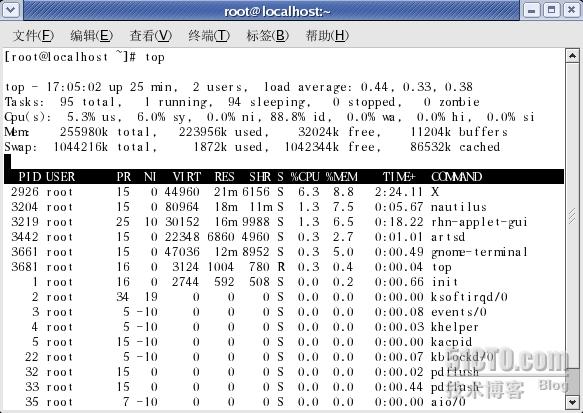583x413 pixels.
Task: Click the 2:24.11 time value for X
Action: tap(399, 192)
